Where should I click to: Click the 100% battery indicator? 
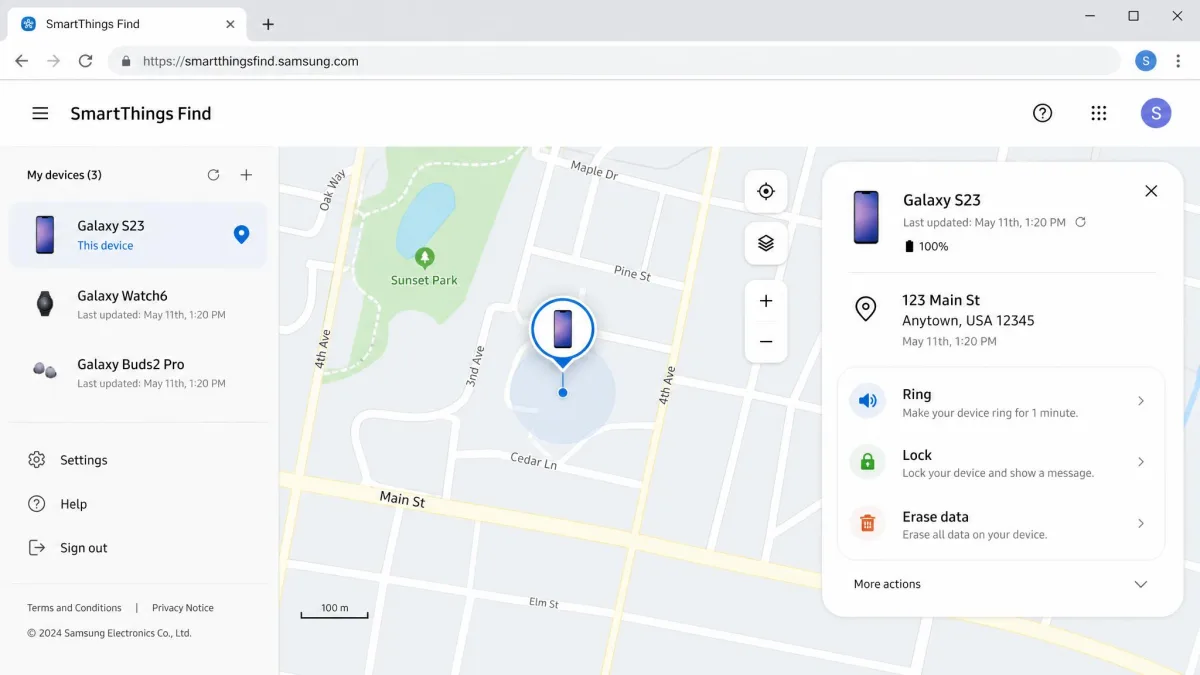[927, 246]
